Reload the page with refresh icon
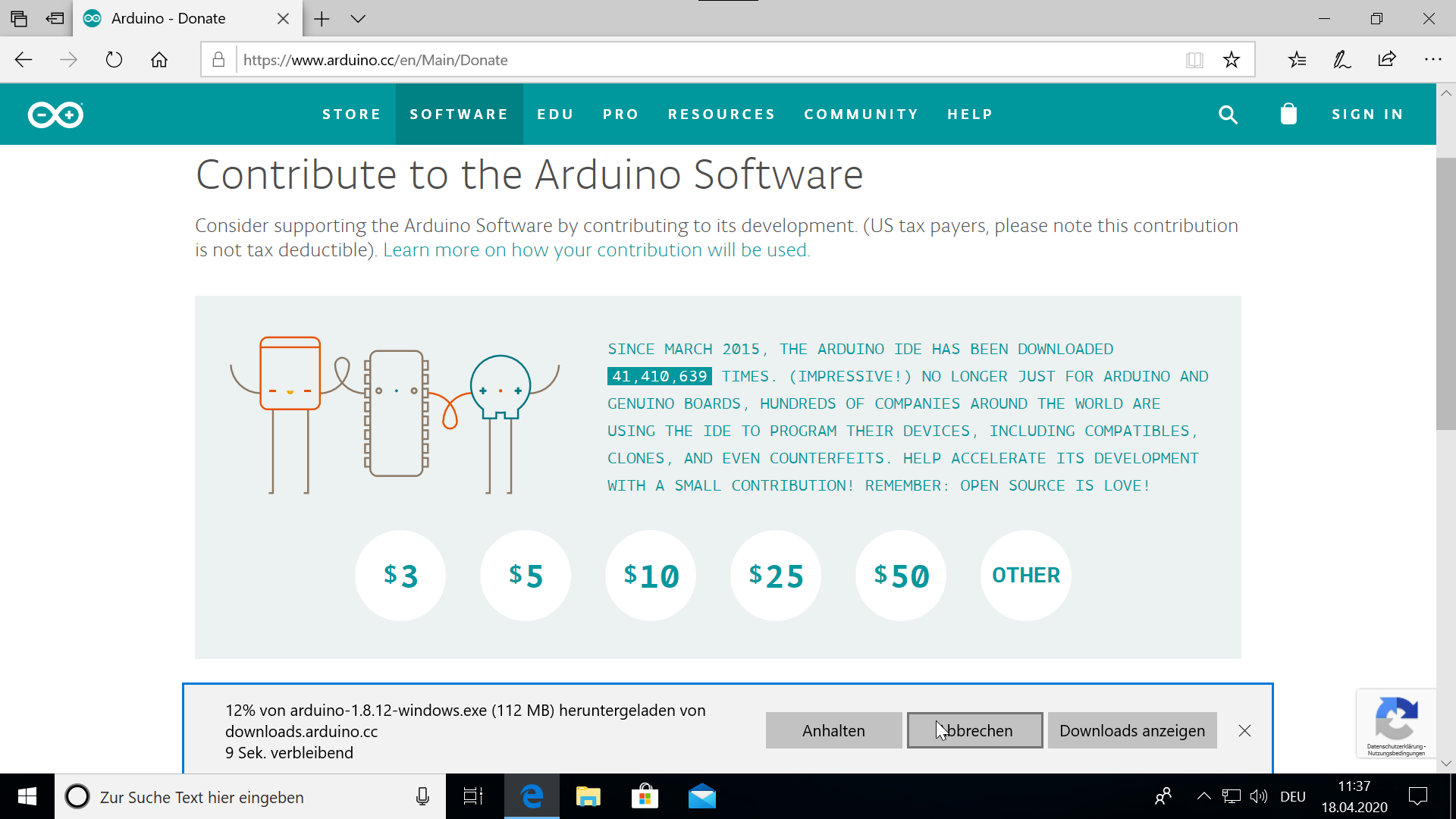The width and height of the screenshot is (1456, 819). 114,60
